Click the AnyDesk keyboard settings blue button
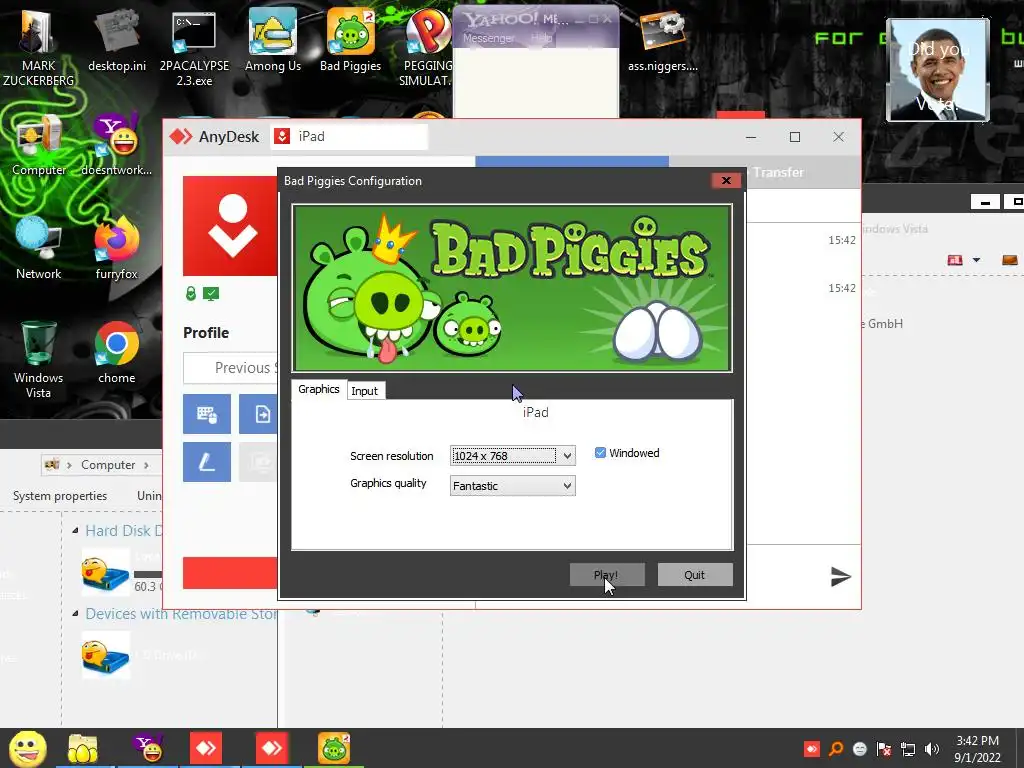 206,414
